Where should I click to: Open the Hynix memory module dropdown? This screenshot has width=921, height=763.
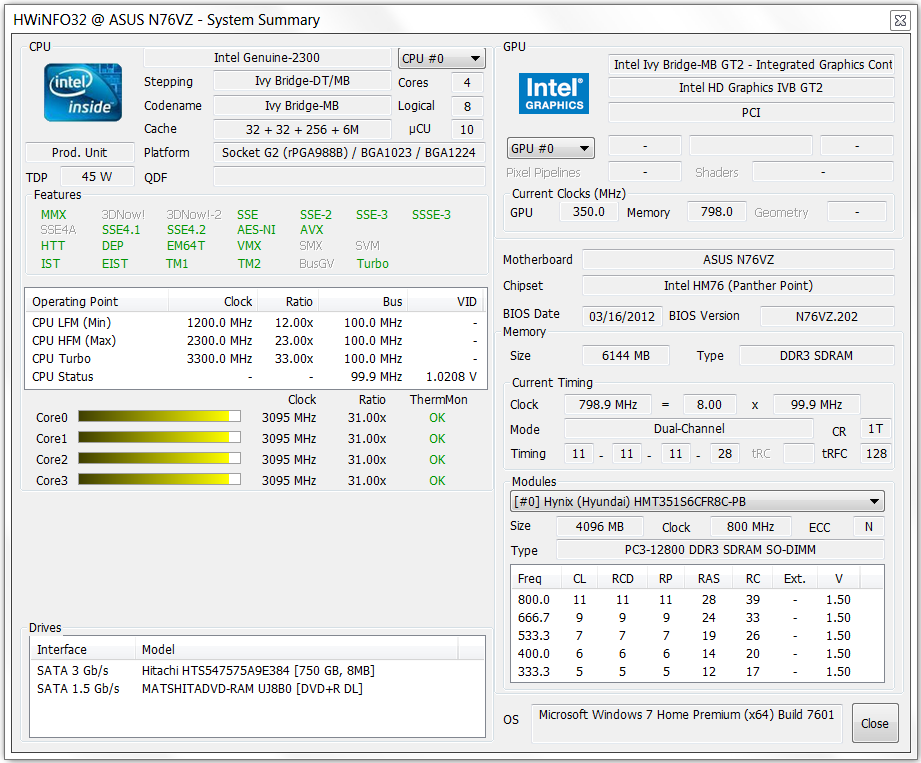pos(697,501)
